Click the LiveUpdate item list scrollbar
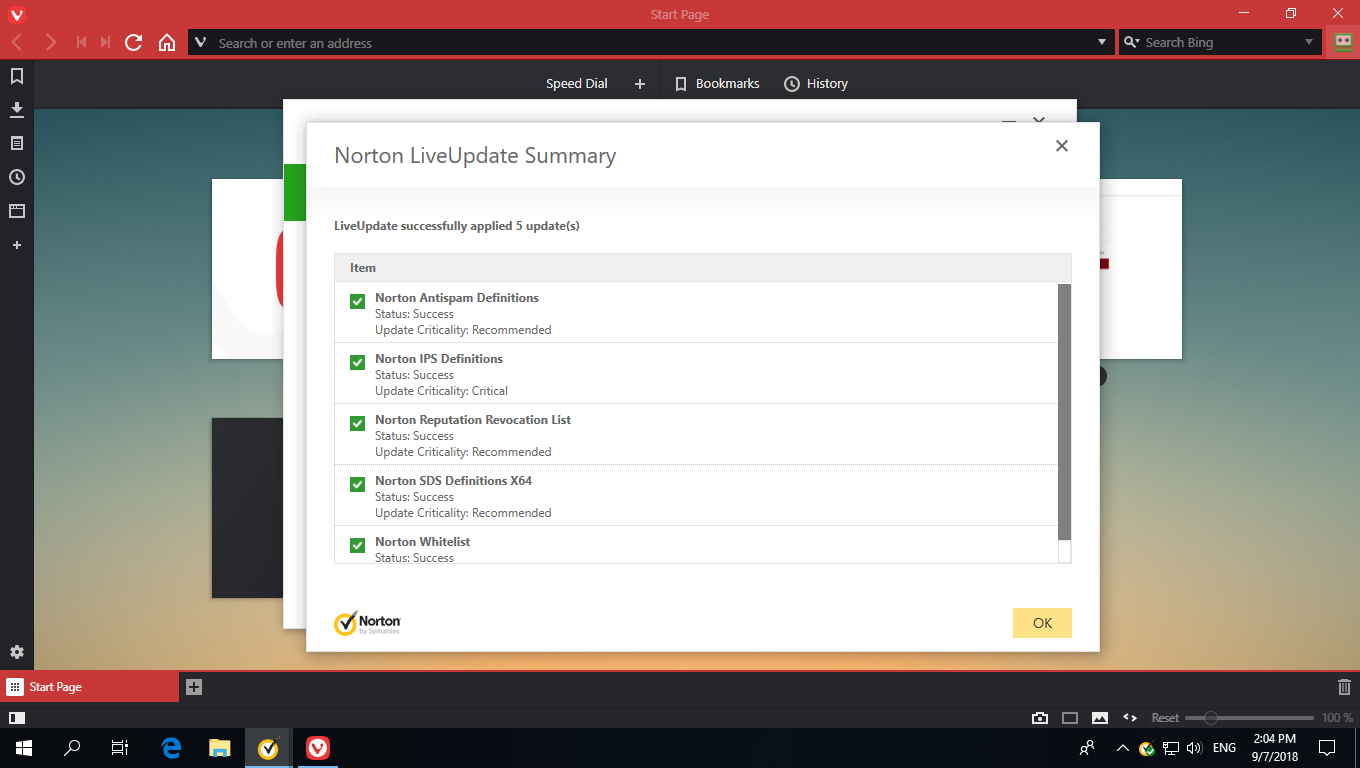The width and height of the screenshot is (1360, 768). [1064, 412]
